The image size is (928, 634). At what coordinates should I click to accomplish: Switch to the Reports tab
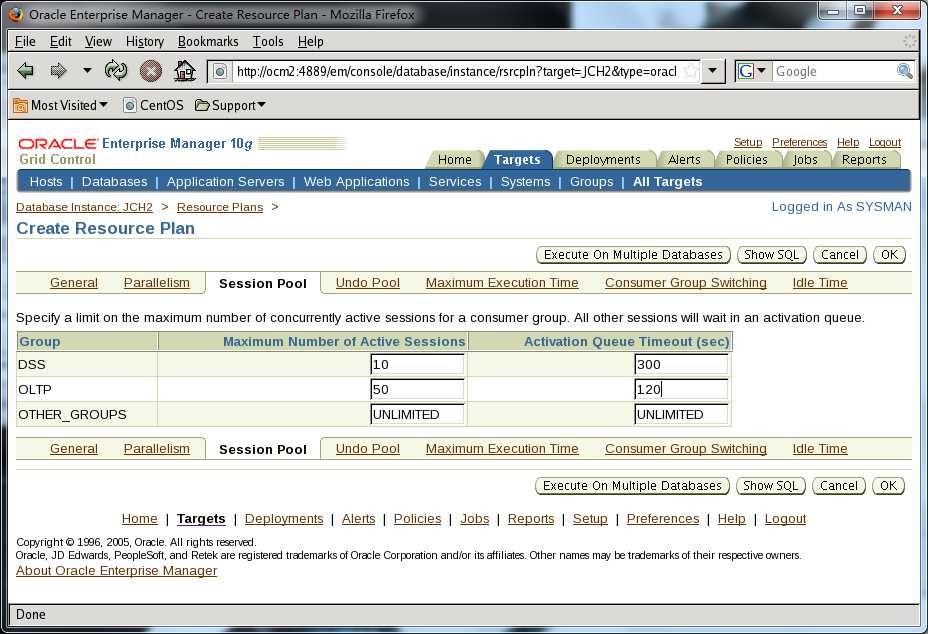pyautogui.click(x=864, y=160)
